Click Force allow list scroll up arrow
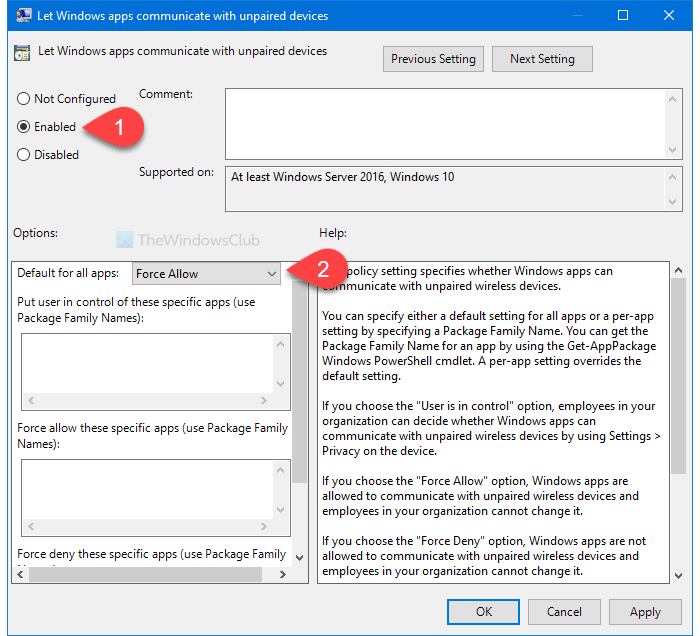This screenshot has width=700, height=636. [x=281, y=470]
